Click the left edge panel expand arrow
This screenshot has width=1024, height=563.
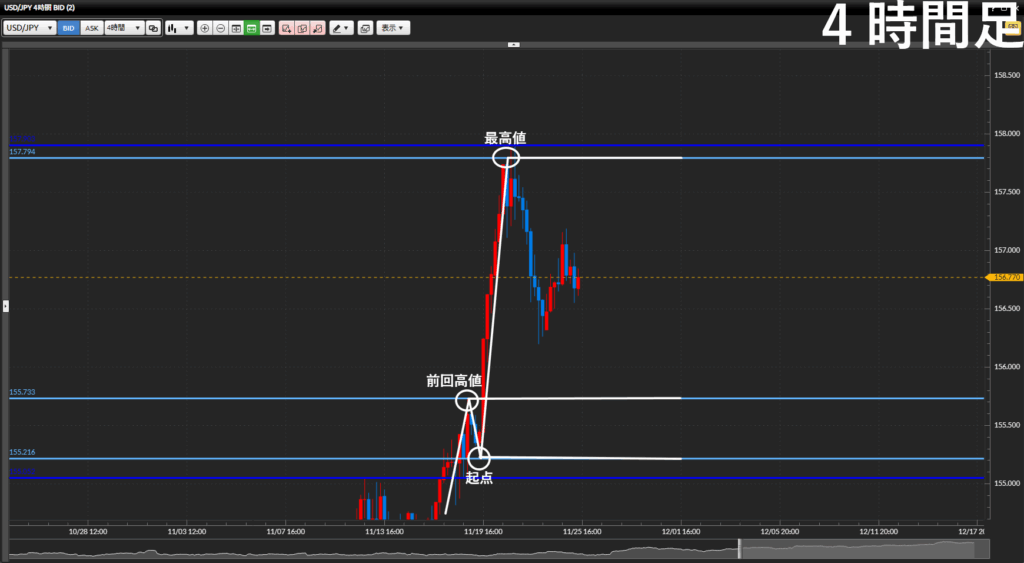tap(5, 306)
